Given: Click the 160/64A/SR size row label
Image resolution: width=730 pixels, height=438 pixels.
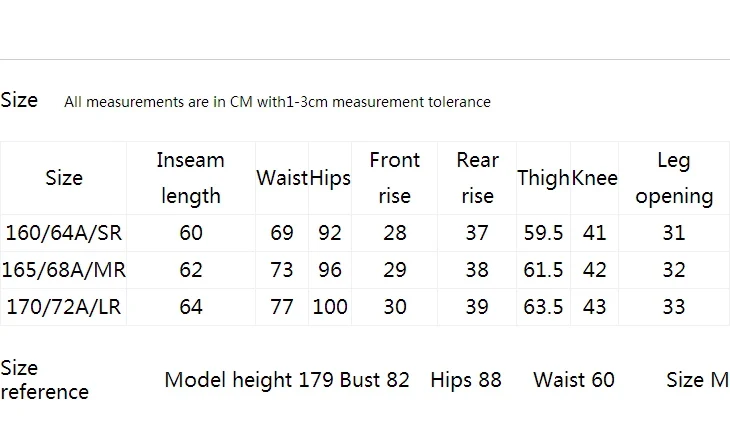Looking at the screenshot, I should click(x=63, y=233).
